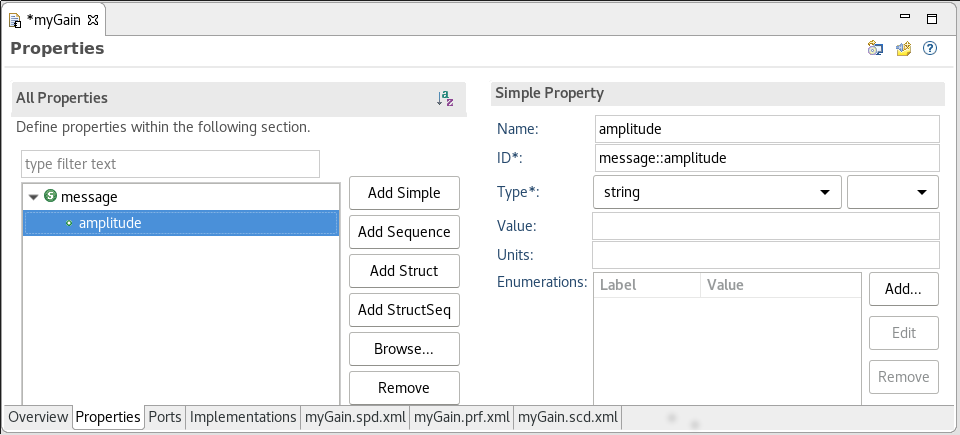
Task: Sort properties alphabetically with the a-z icon
Action: click(445, 98)
